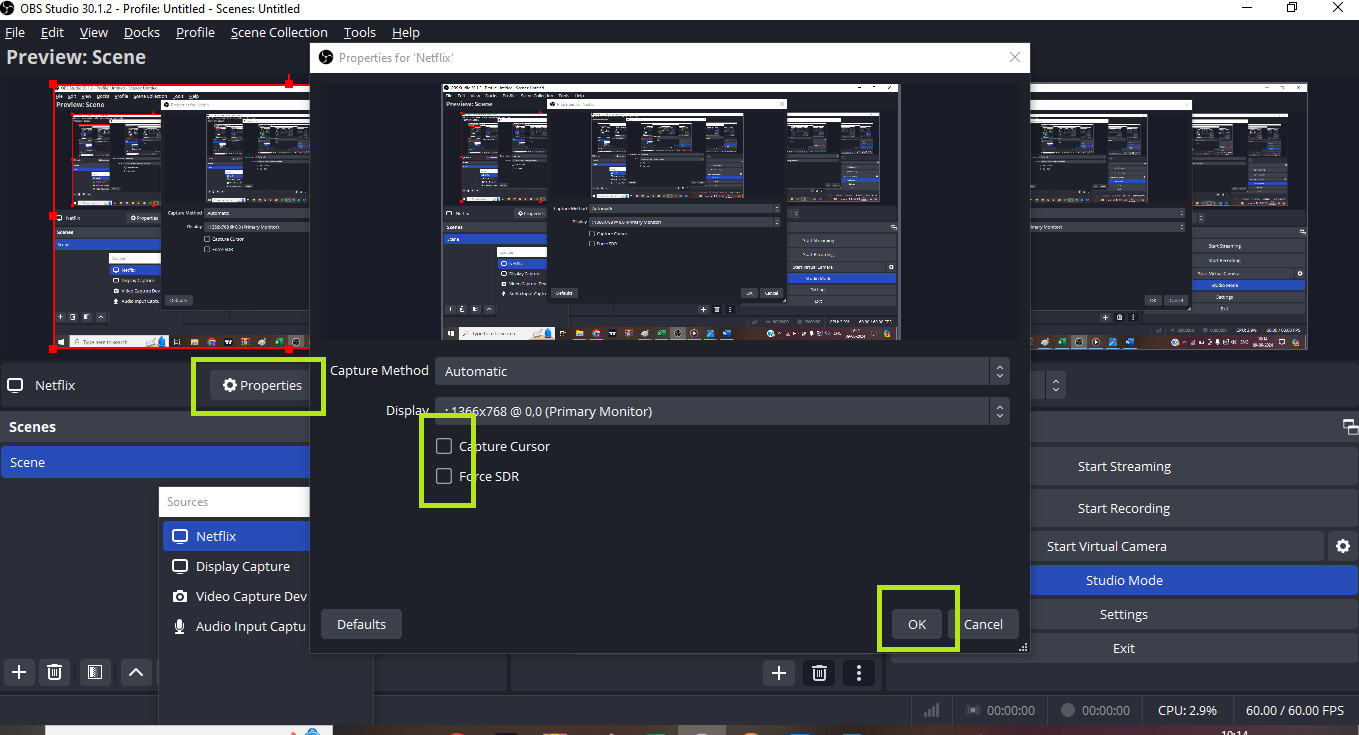Open the Capture Method dropdown
This screenshot has width=1359, height=735.
click(722, 371)
